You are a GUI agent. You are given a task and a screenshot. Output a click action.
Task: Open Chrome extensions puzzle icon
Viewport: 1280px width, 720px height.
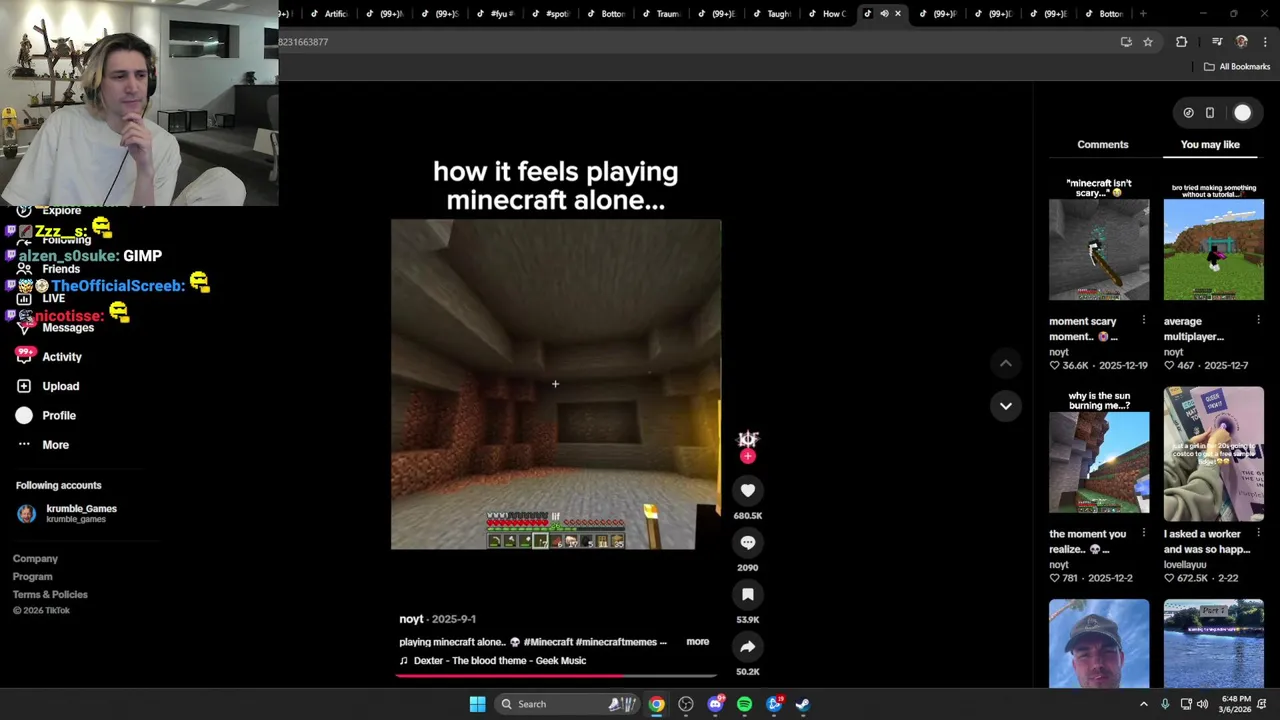click(1181, 42)
